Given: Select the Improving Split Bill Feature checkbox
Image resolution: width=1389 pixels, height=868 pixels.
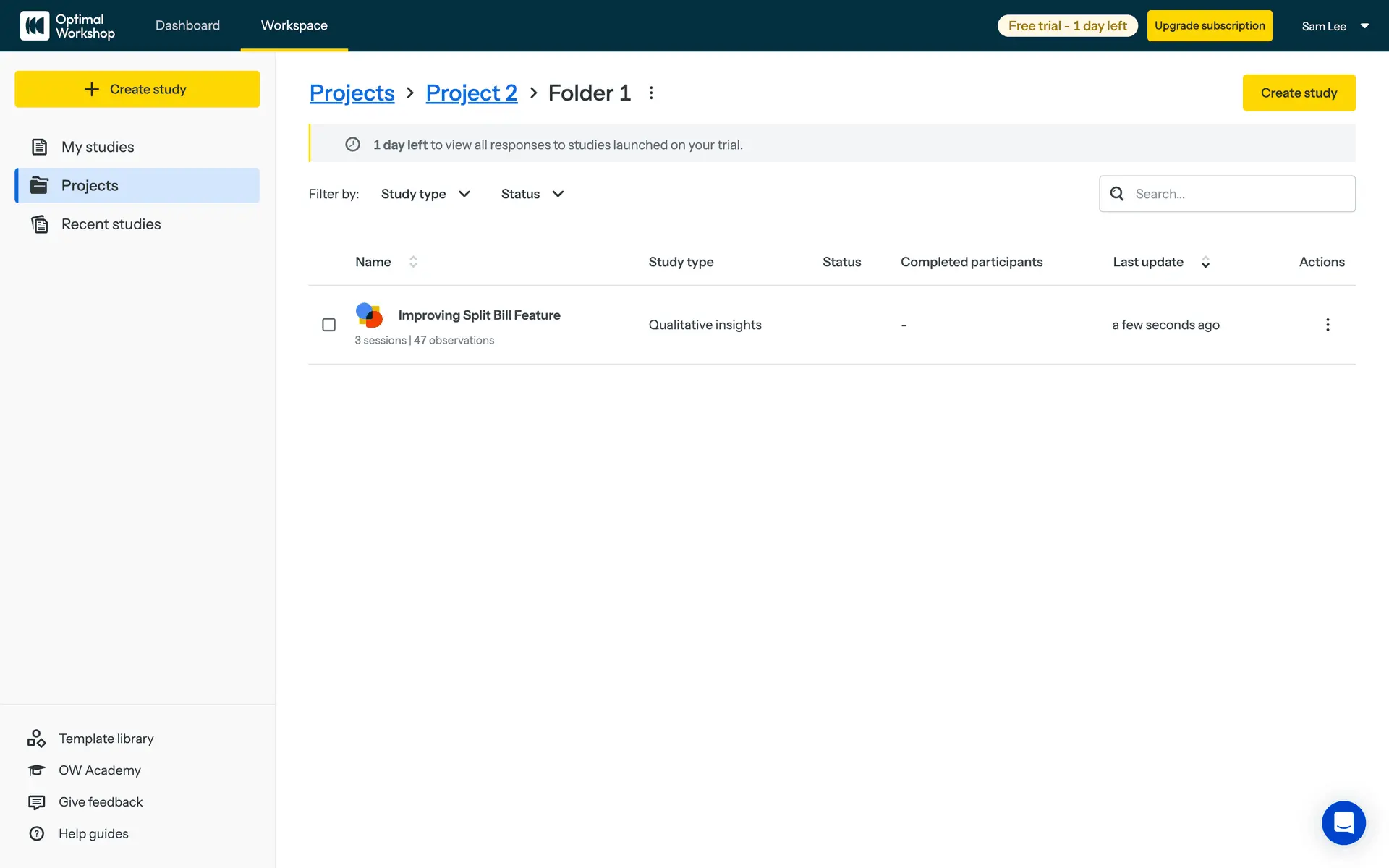Looking at the screenshot, I should [328, 325].
